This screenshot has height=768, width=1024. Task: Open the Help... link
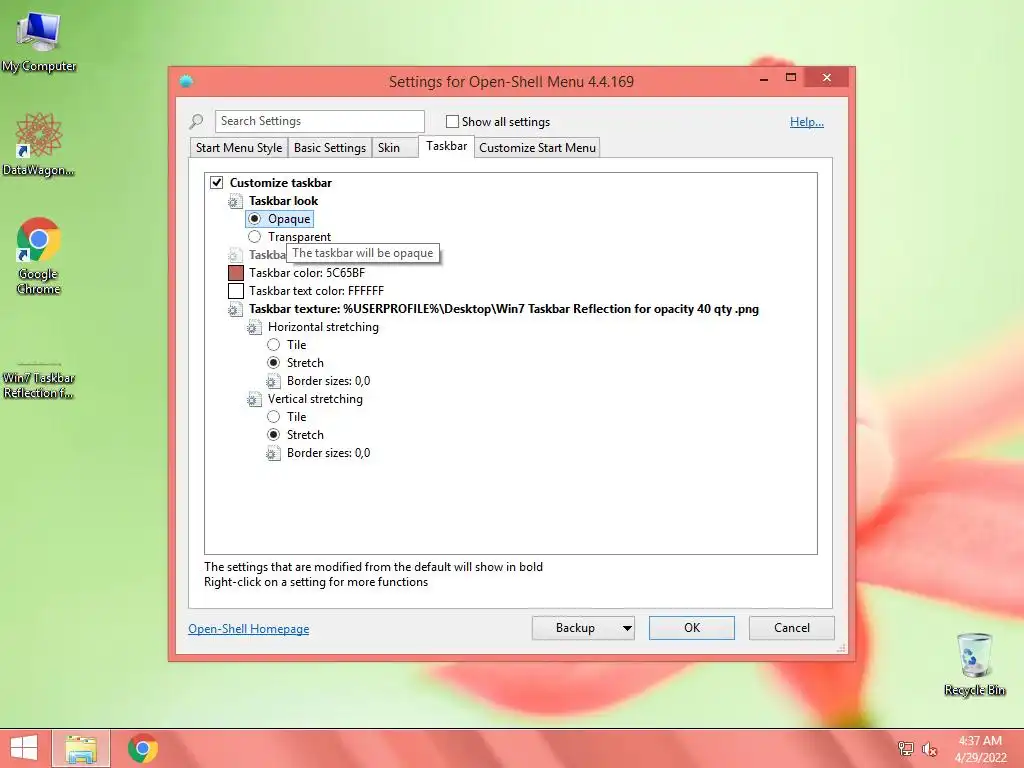pos(807,122)
